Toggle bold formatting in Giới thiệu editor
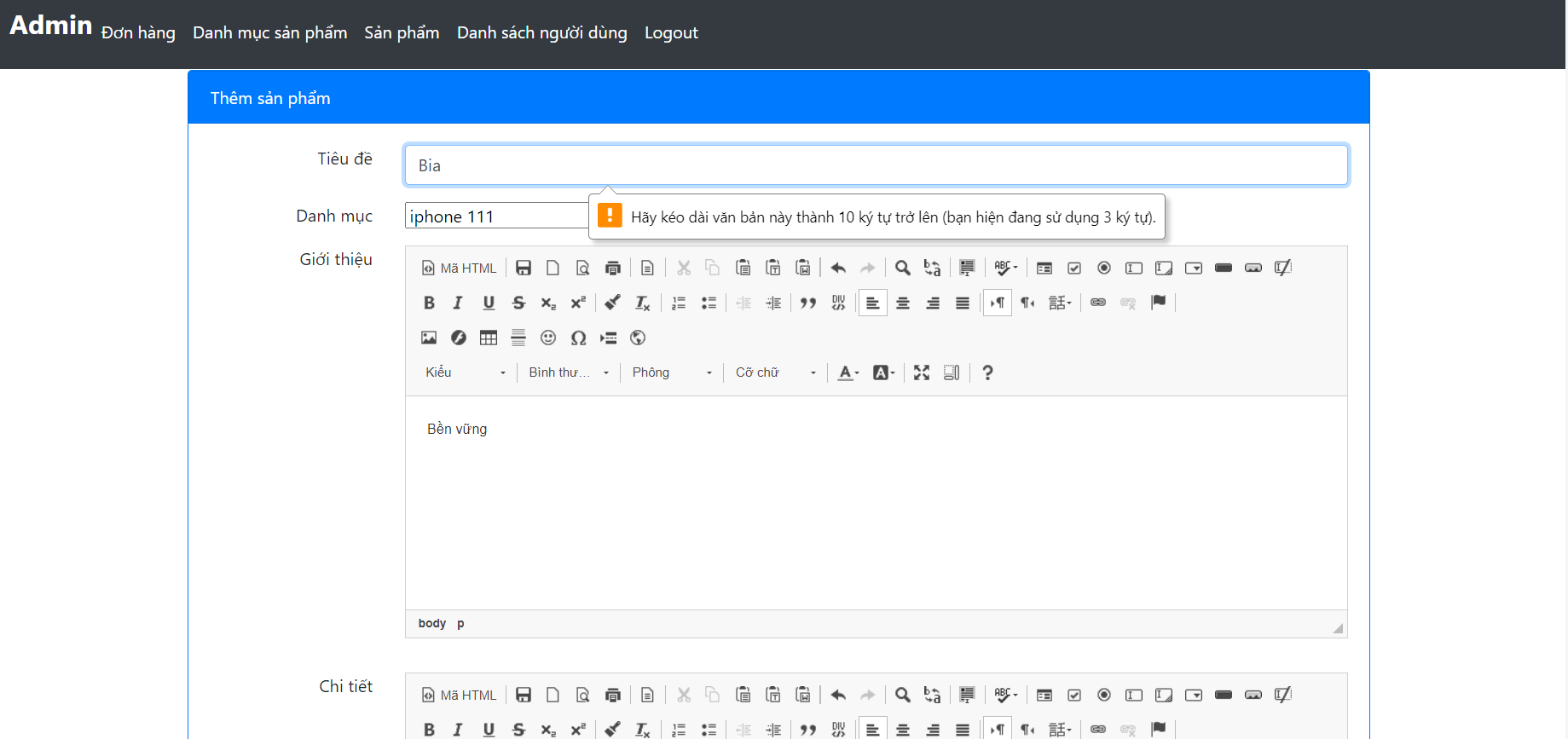Viewport: 1568px width, 739px height. [429, 303]
